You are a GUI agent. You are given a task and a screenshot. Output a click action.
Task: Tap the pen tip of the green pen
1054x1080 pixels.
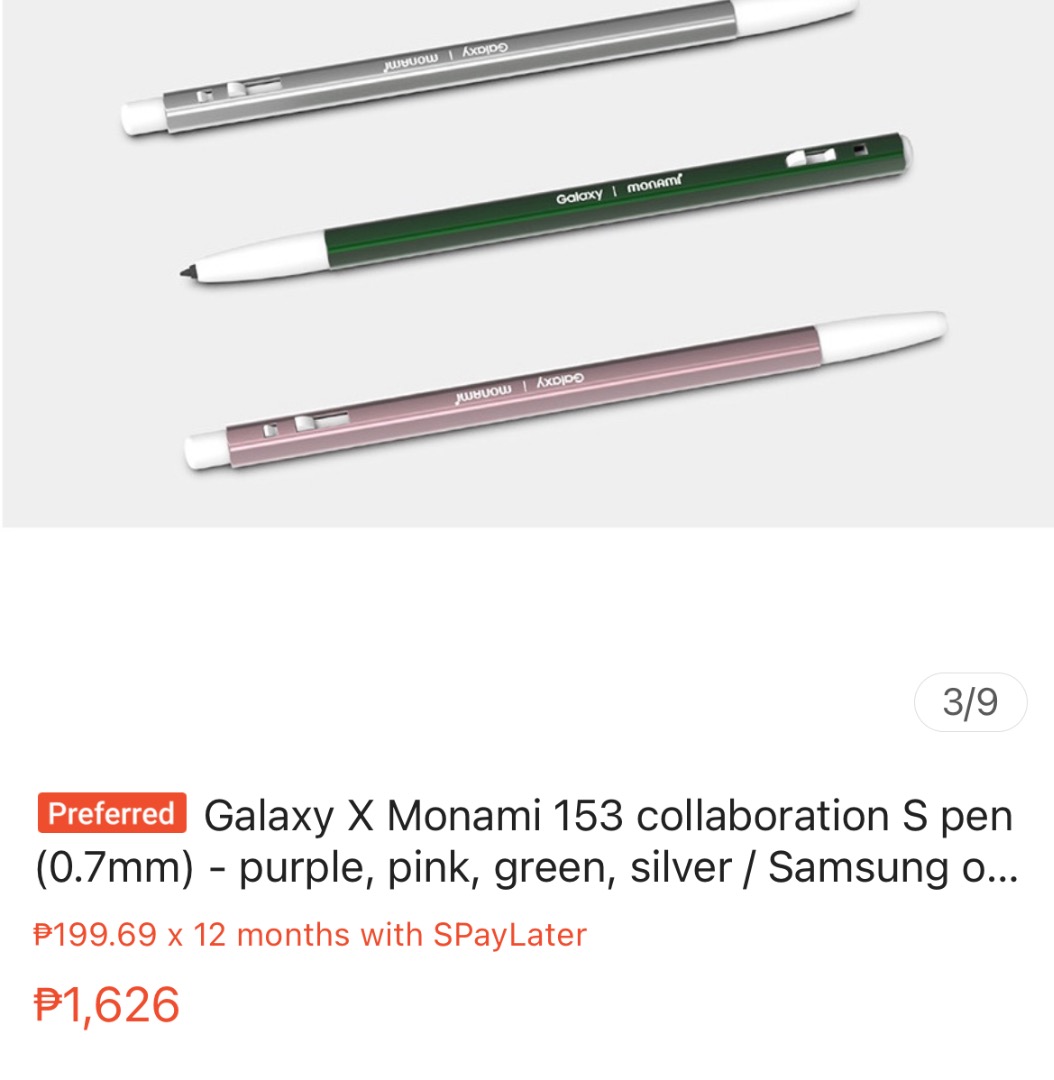point(188,268)
